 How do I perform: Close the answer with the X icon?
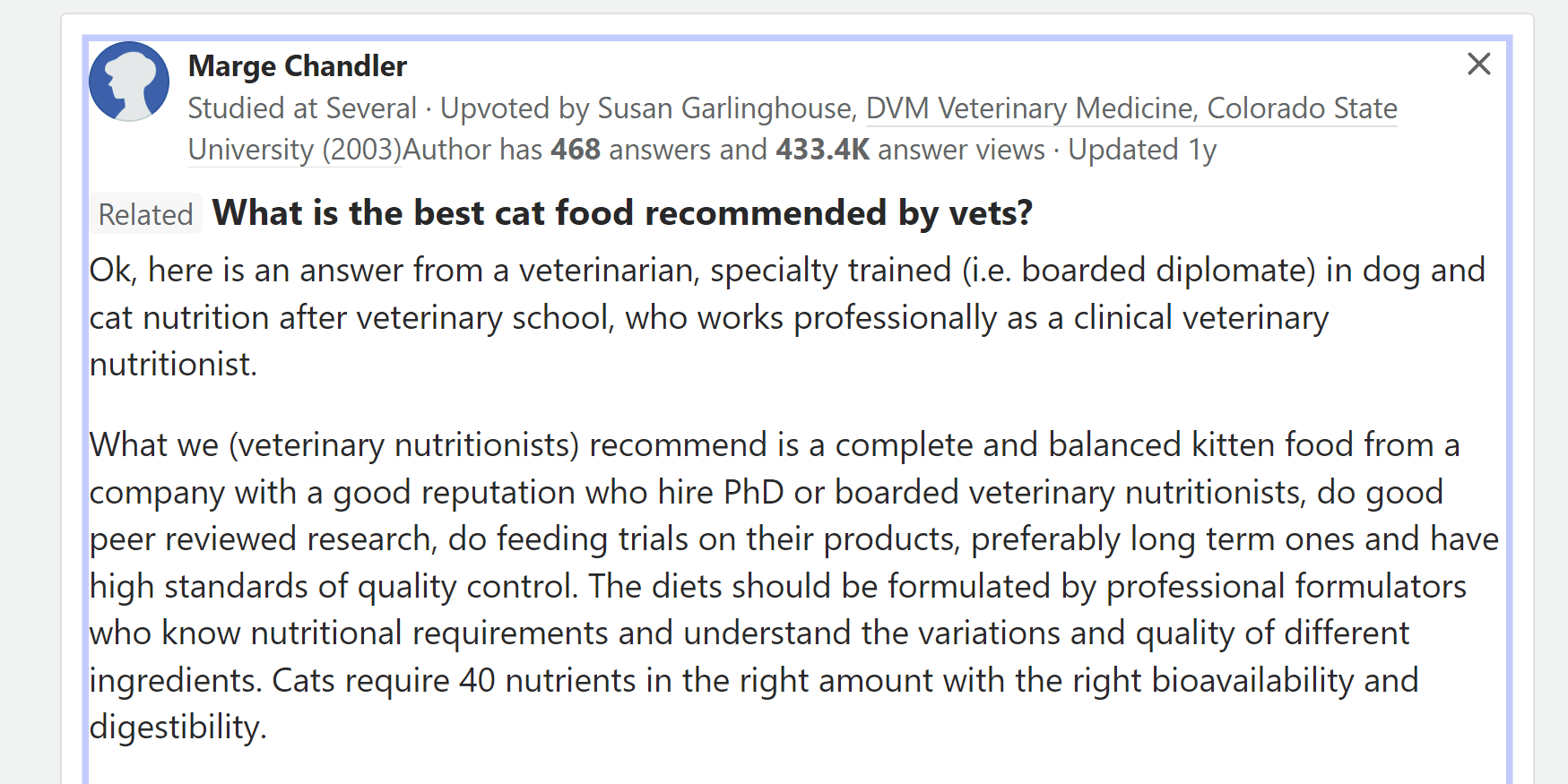[1478, 65]
